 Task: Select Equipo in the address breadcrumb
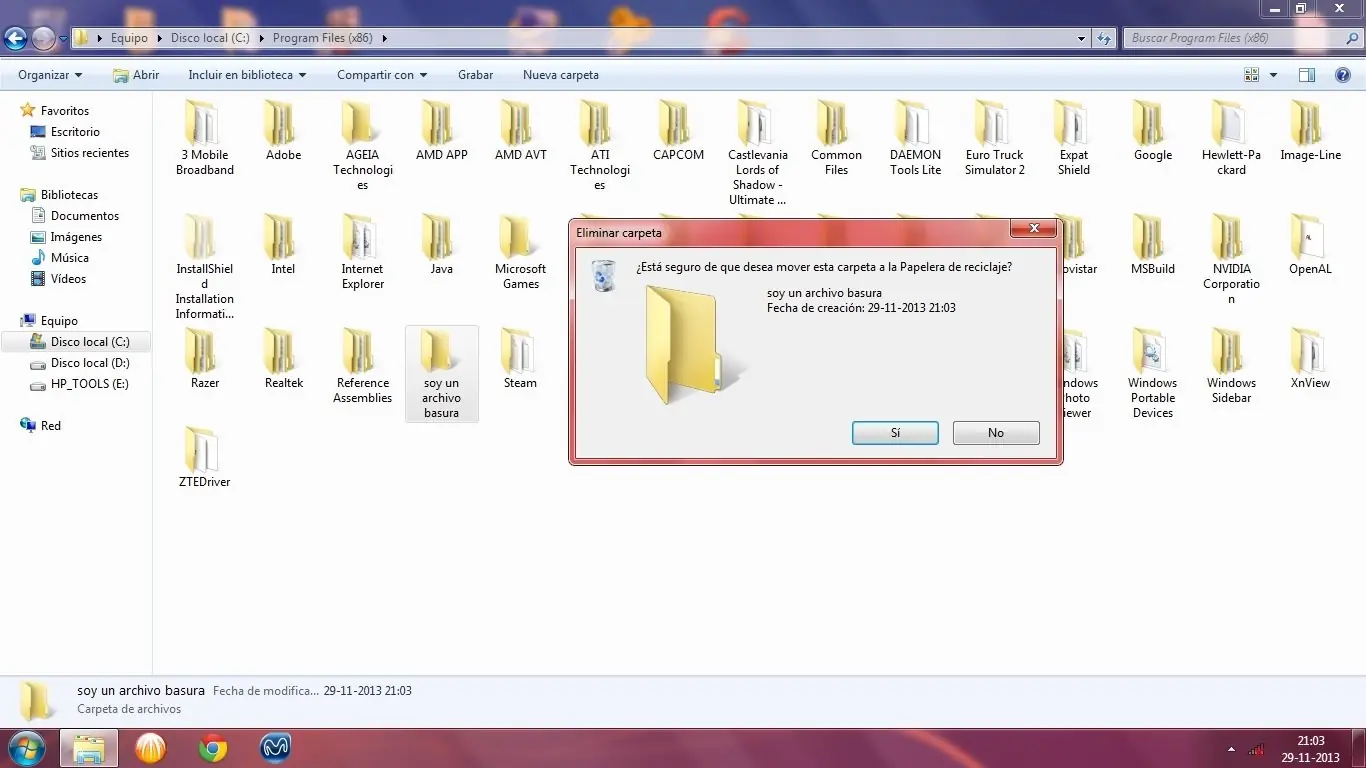point(130,38)
